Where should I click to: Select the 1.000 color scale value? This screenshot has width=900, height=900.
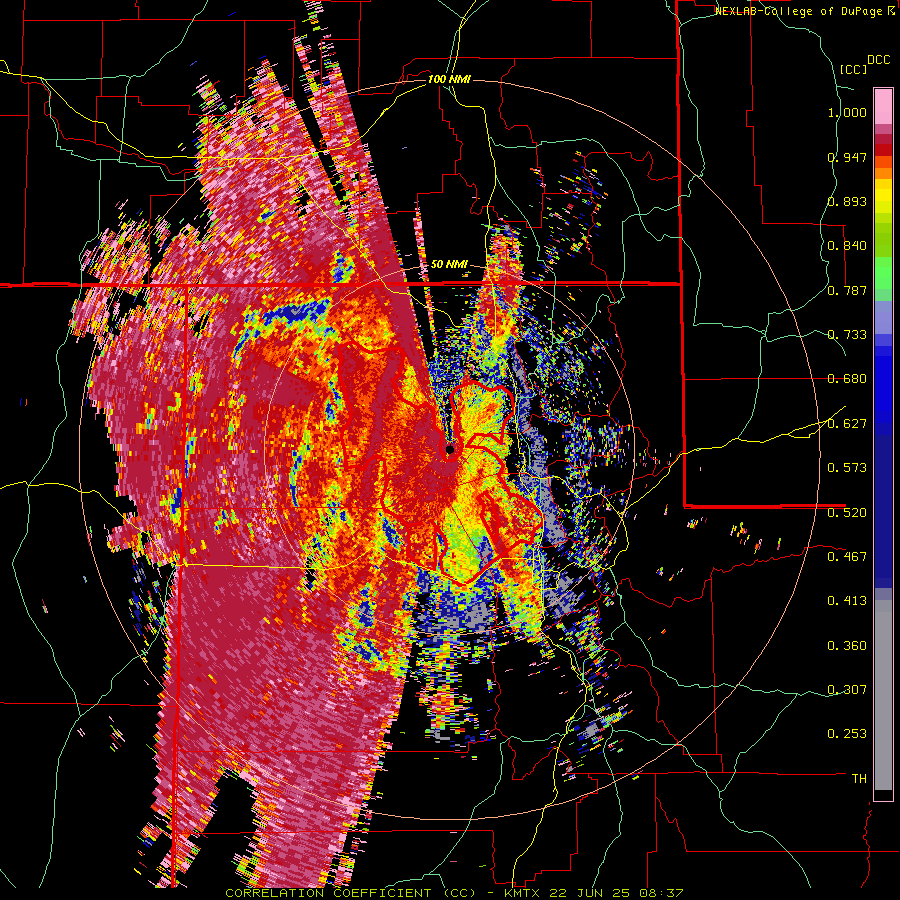coord(847,112)
